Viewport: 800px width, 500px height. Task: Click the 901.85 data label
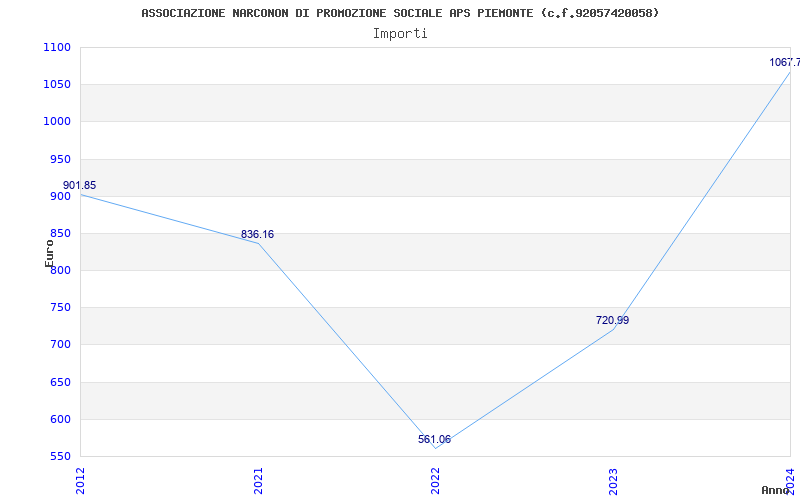(x=80, y=186)
